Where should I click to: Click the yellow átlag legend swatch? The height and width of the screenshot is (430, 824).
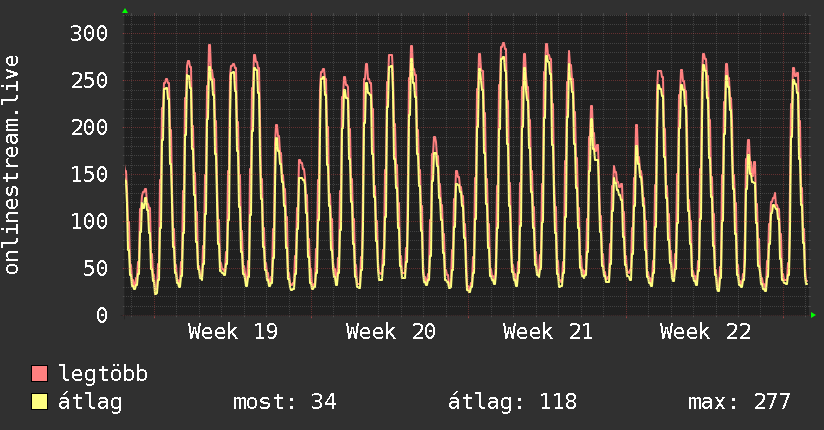tap(39, 402)
